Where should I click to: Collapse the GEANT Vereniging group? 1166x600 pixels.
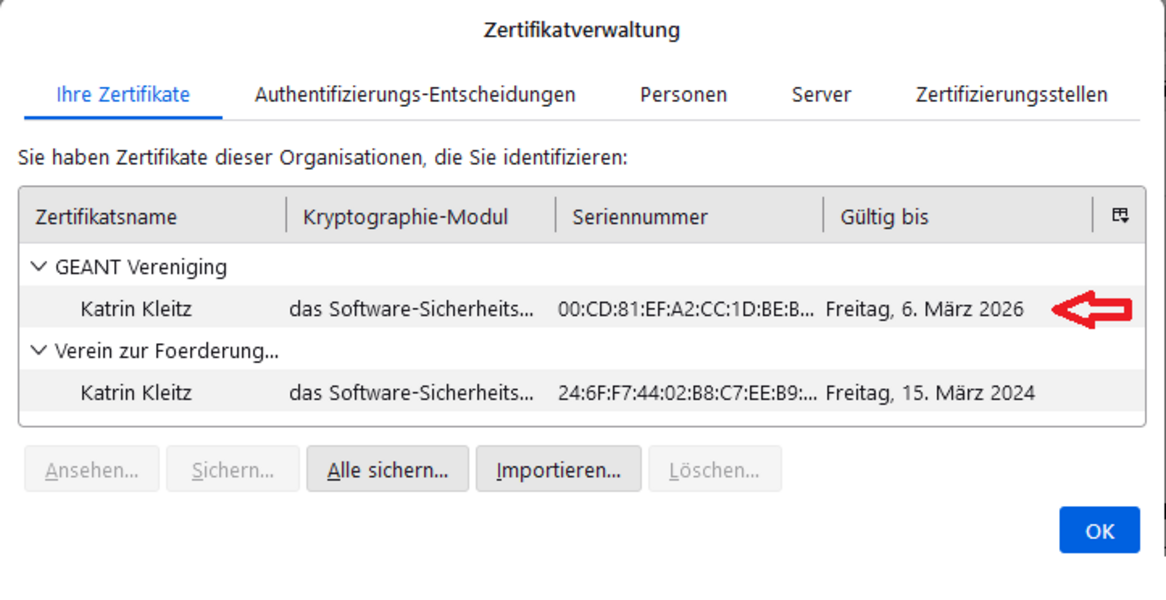(39, 267)
